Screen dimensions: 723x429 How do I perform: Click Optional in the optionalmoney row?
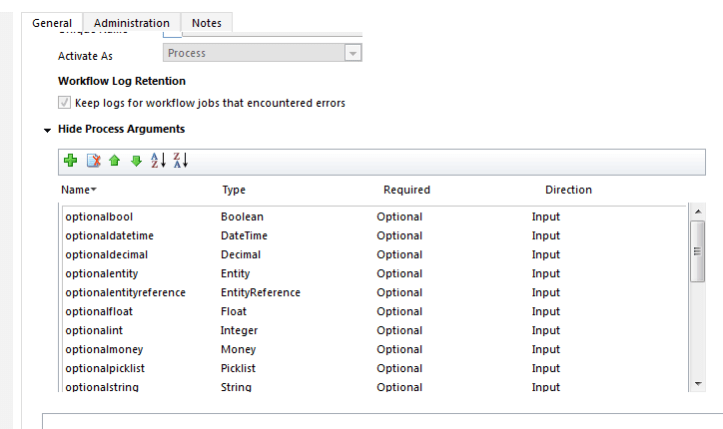[399, 349]
